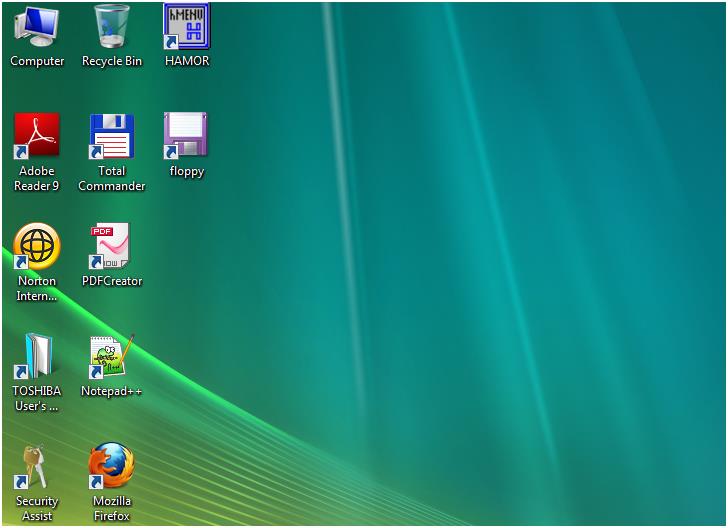Select the PDFCreator shortcut icon

[110, 246]
